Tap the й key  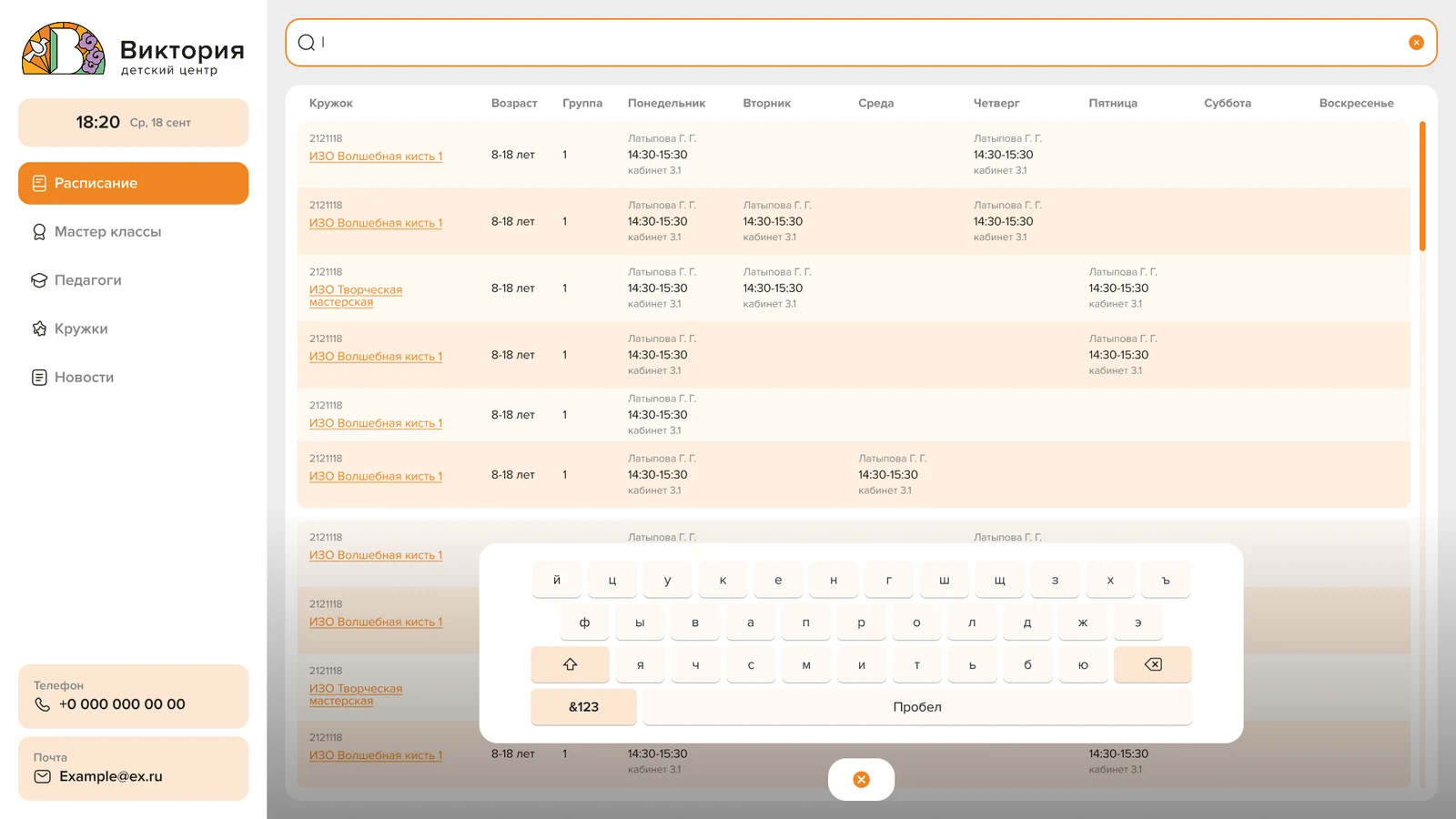coord(557,580)
